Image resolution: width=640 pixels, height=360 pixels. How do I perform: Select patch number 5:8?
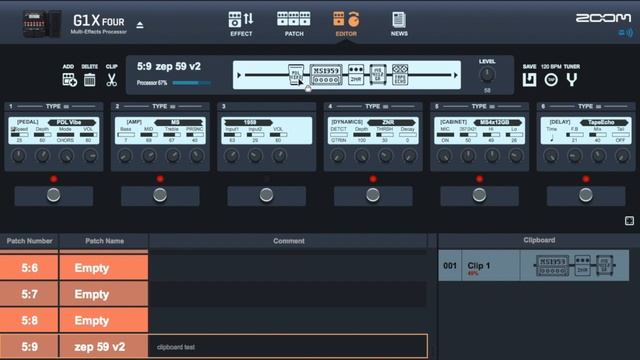coord(29,320)
